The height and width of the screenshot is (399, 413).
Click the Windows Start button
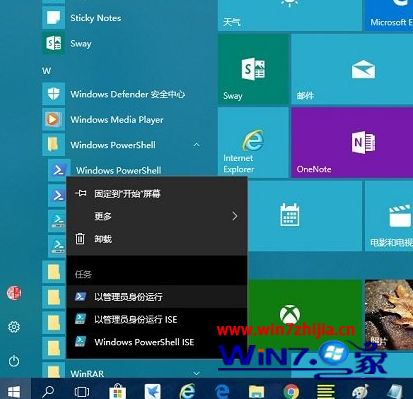point(14,392)
